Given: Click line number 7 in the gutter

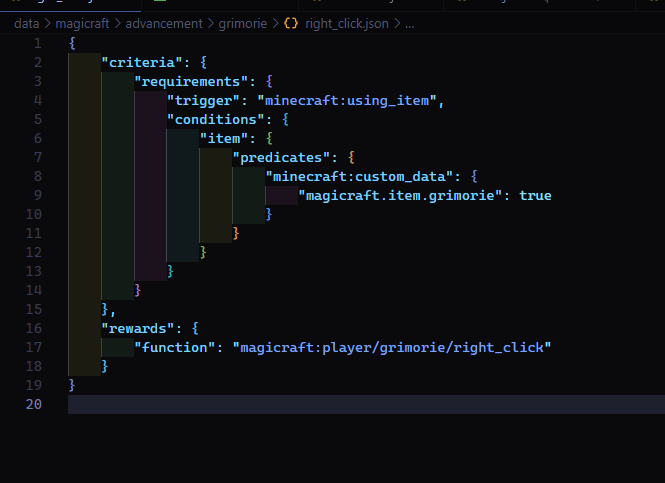Looking at the screenshot, I should tap(38, 158).
